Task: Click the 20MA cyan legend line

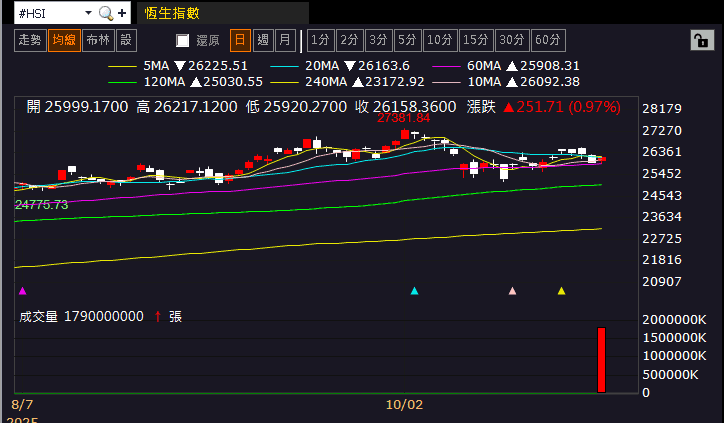Action: (x=284, y=66)
